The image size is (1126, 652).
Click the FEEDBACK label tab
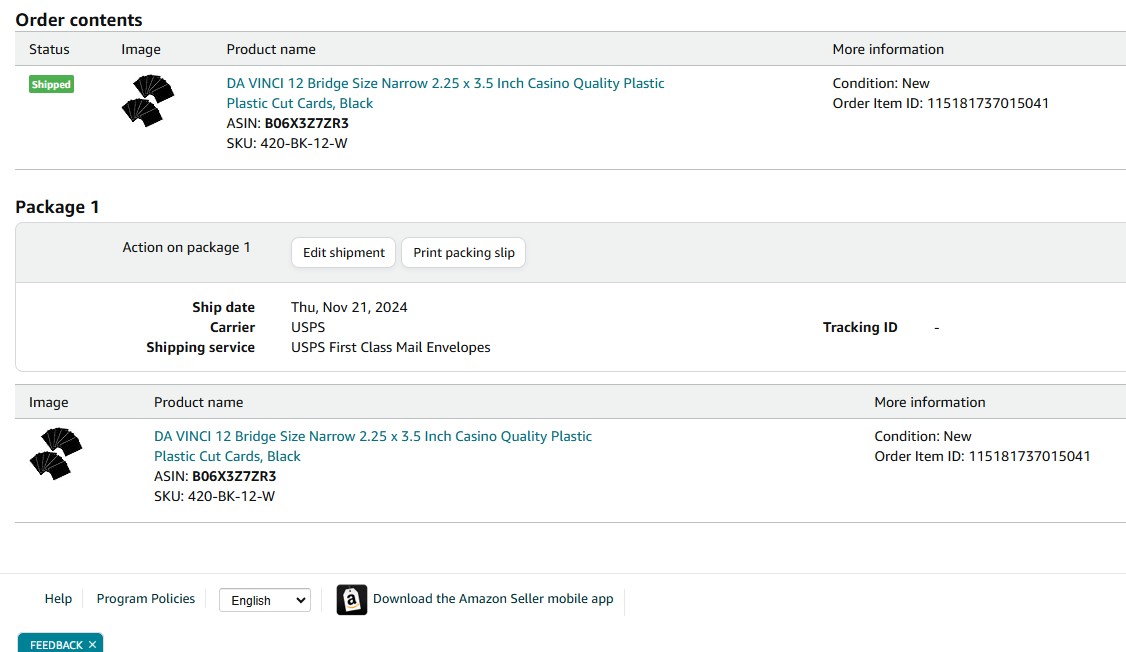(x=56, y=645)
